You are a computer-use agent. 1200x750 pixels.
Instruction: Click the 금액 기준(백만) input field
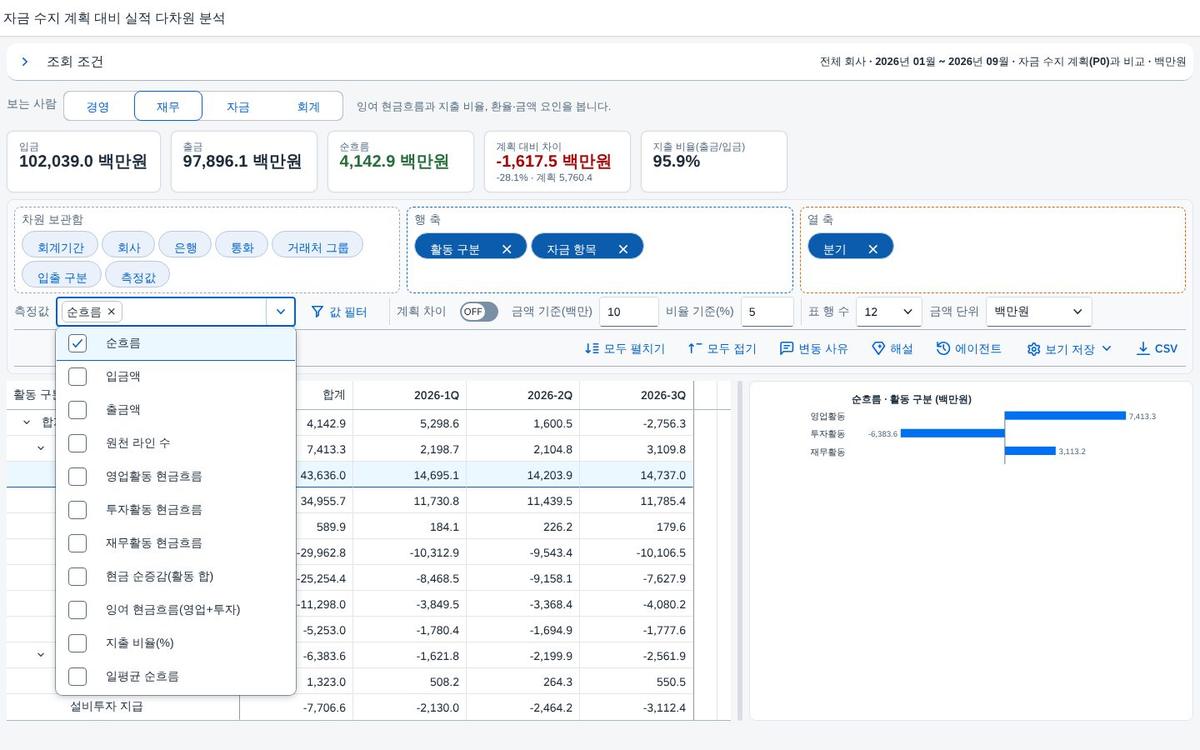tap(629, 312)
